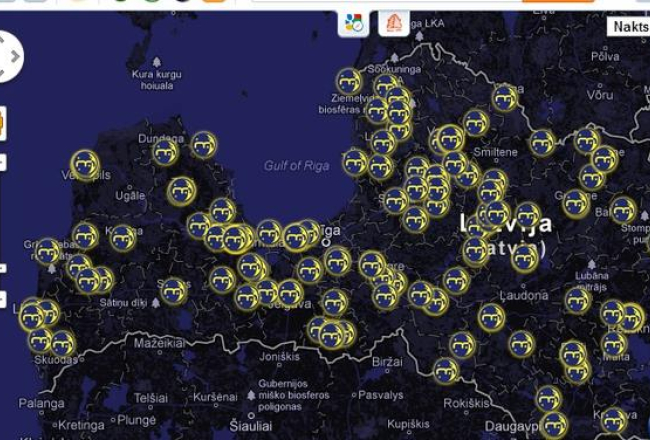Select the marker covering the Valga label
The height and width of the screenshot is (440, 650).
pyautogui.click(x=505, y=99)
